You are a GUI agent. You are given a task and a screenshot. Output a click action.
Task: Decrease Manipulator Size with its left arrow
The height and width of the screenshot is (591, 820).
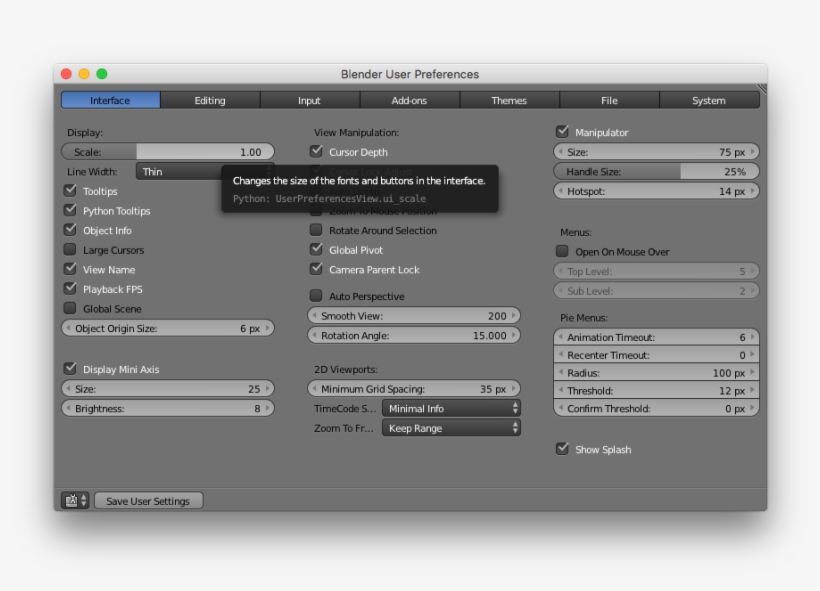click(561, 152)
